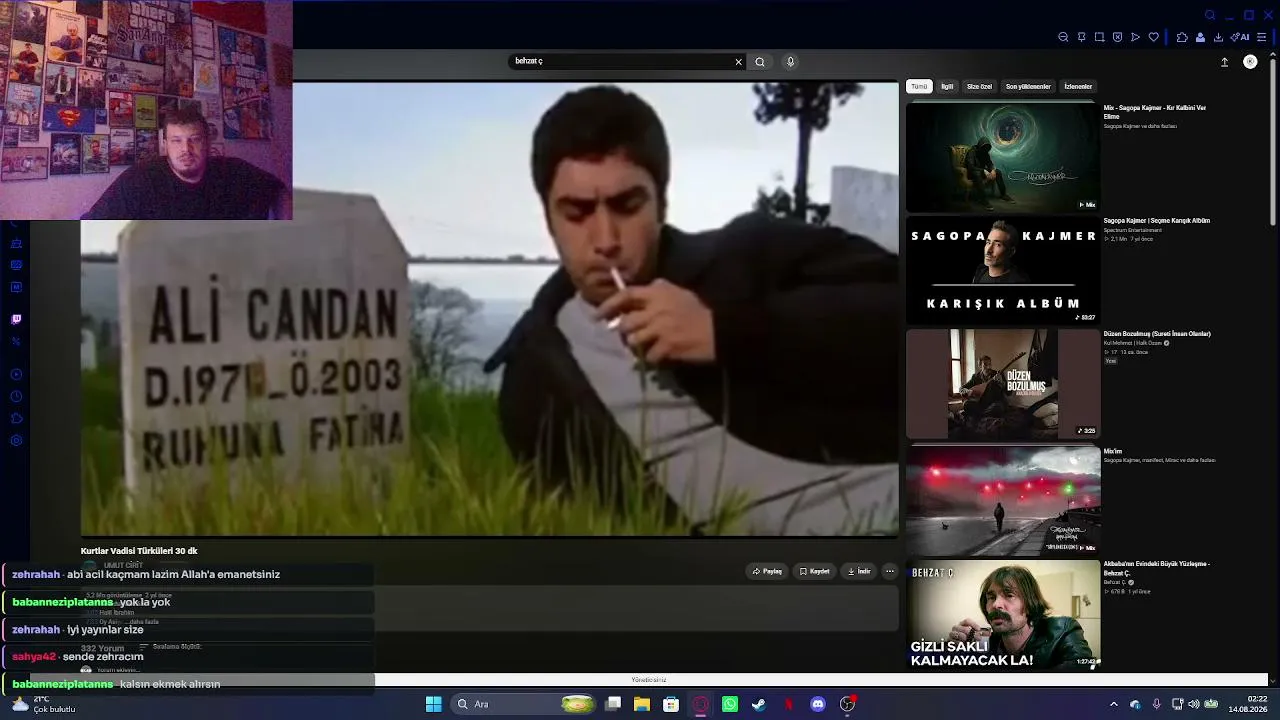This screenshot has width=1280, height=720.
Task: Open Steam from the taskbar
Action: pos(759,704)
